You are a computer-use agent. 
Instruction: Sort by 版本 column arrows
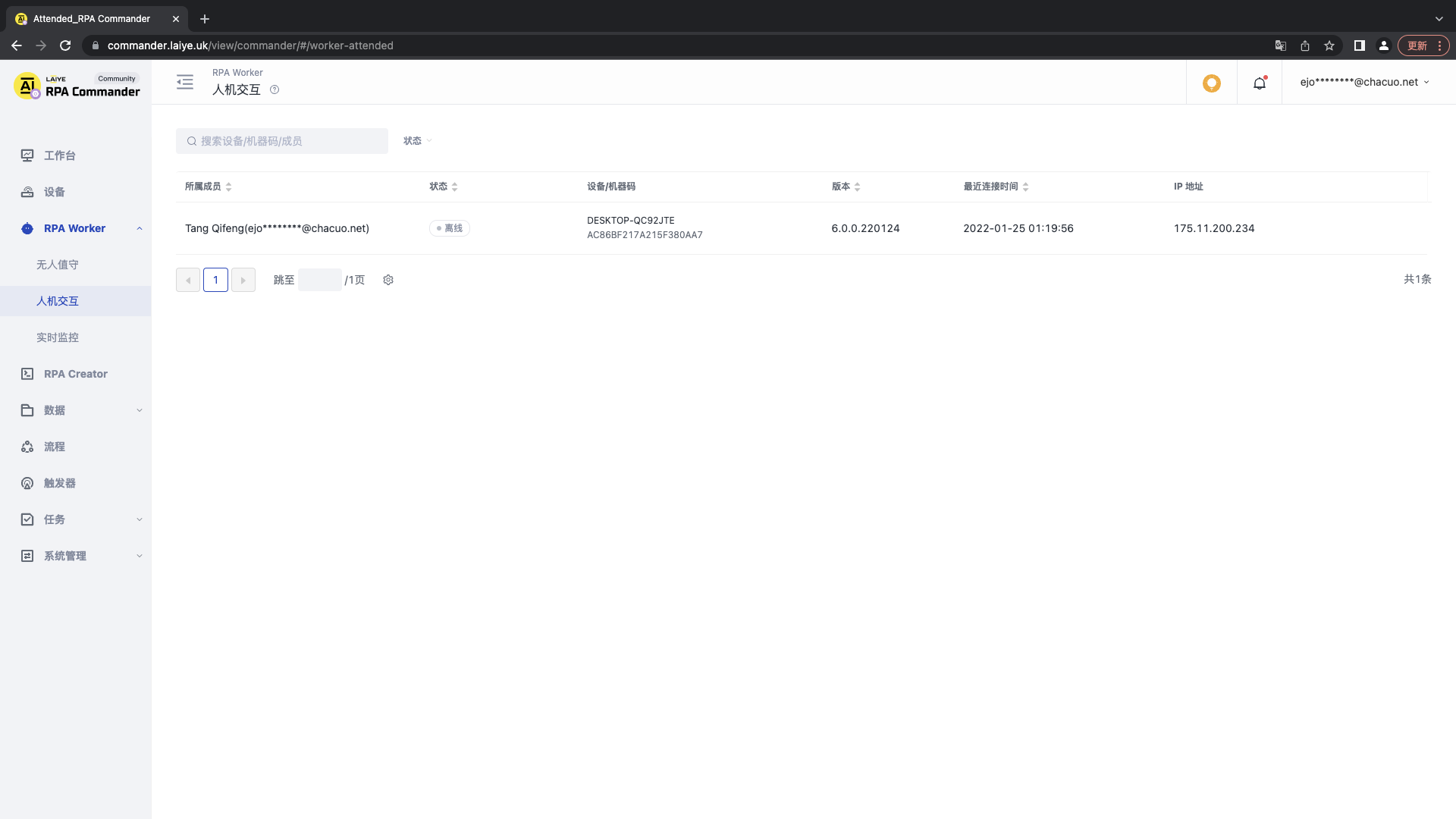[857, 187]
